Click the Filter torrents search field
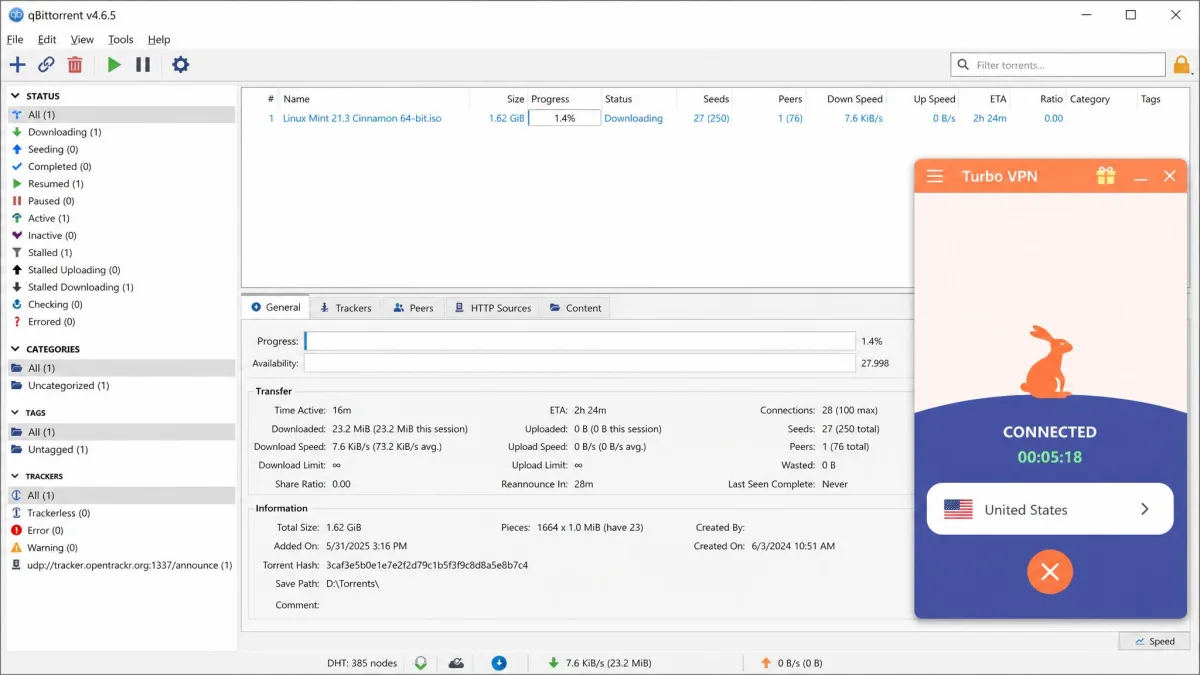The height and width of the screenshot is (675, 1200). pyautogui.click(x=1057, y=65)
